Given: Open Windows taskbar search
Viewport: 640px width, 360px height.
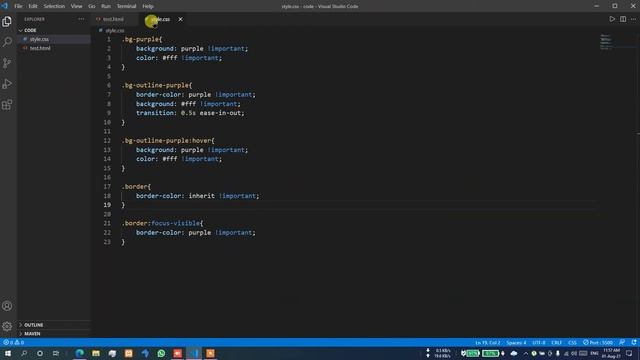Looking at the screenshot, I should click(24, 353).
